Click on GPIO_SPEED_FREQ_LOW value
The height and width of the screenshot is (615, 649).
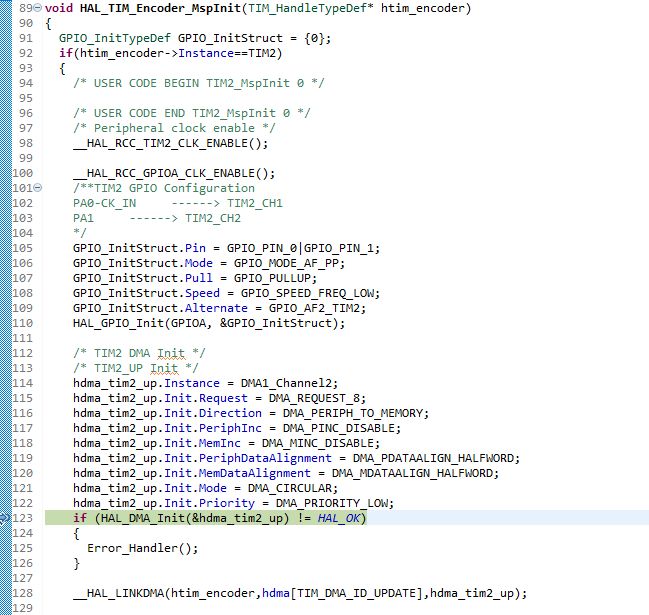click(x=307, y=293)
